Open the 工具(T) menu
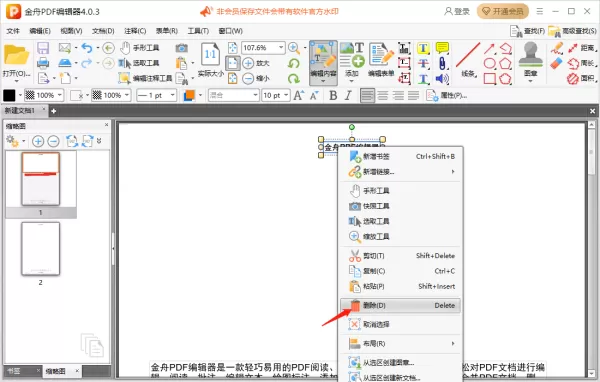Image resolution: width=600 pixels, height=382 pixels. (x=198, y=31)
